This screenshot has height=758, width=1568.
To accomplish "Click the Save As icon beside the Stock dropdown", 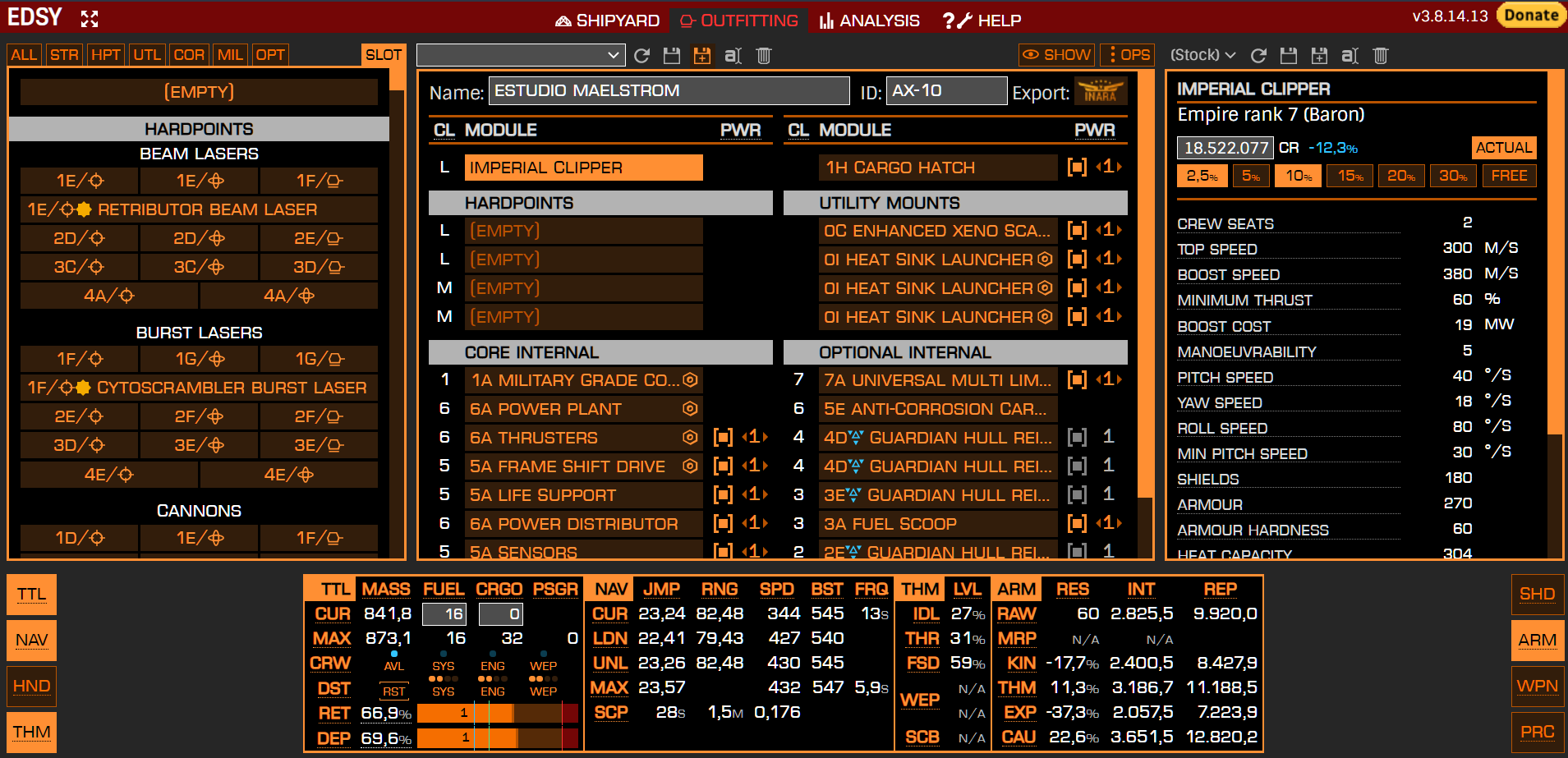I will coord(1319,56).
